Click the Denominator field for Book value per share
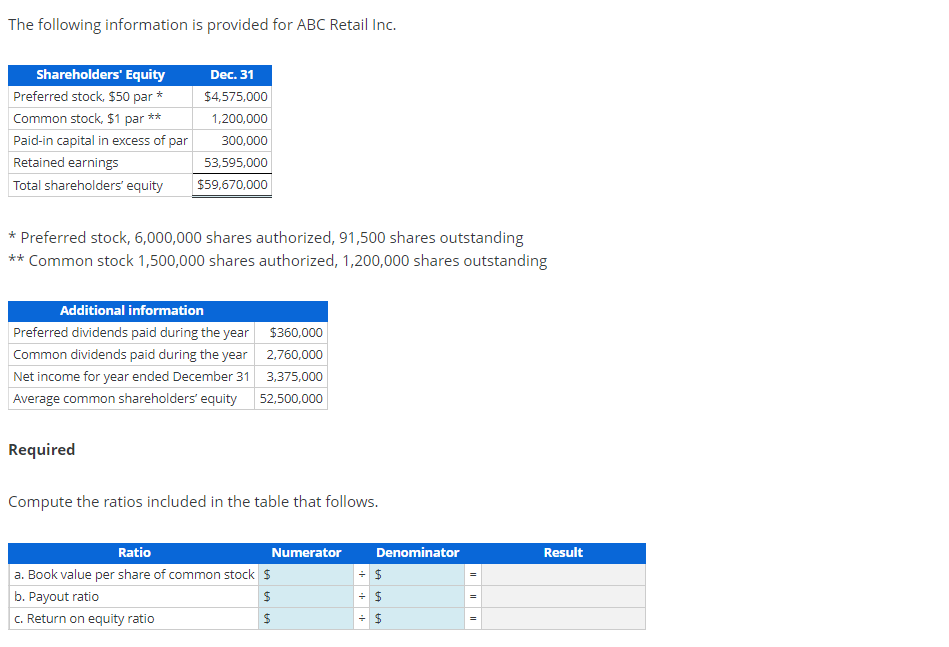The image size is (949, 647). 415,574
